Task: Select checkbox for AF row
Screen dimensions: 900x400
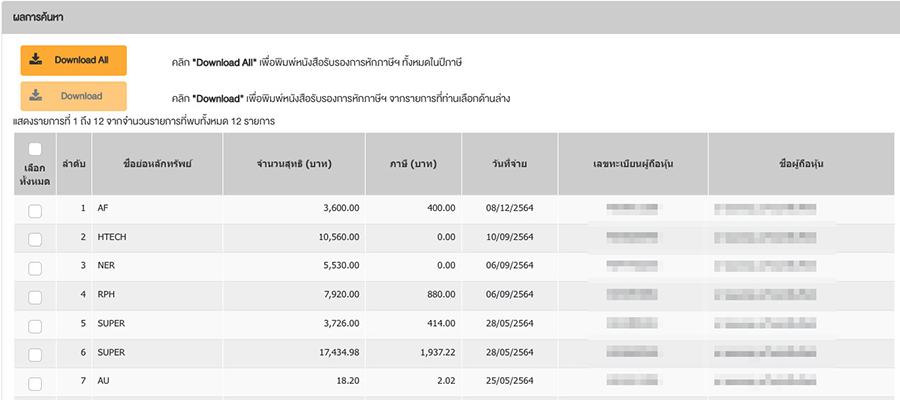Action: click(35, 210)
